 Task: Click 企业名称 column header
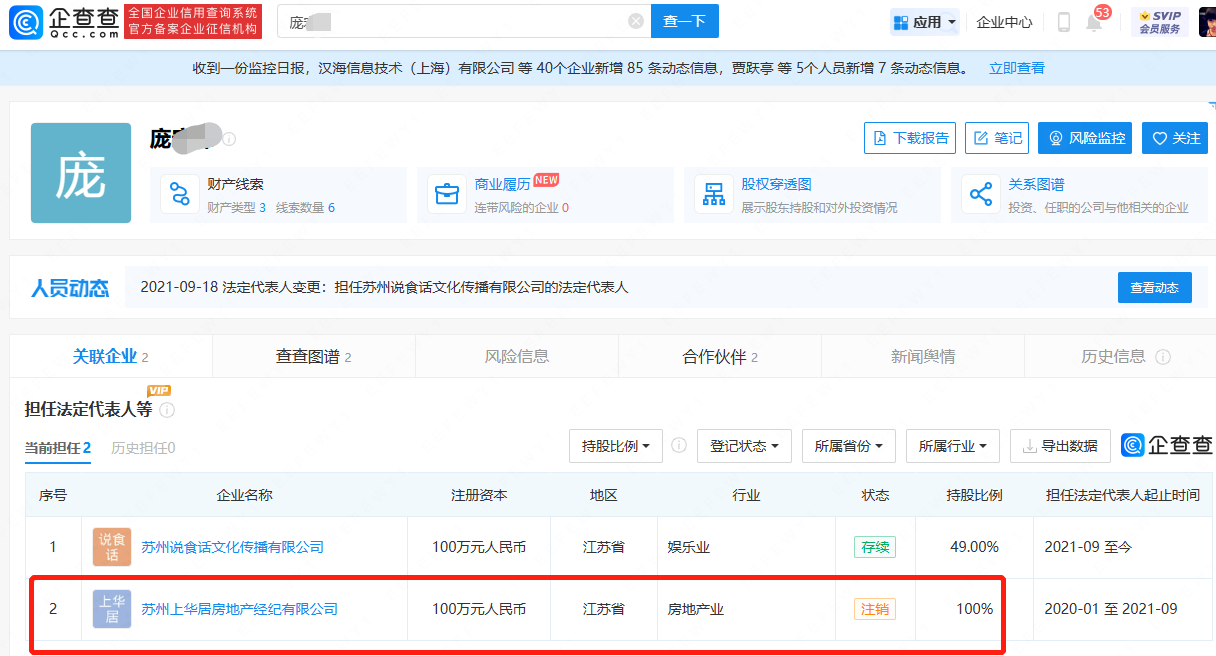pos(244,495)
